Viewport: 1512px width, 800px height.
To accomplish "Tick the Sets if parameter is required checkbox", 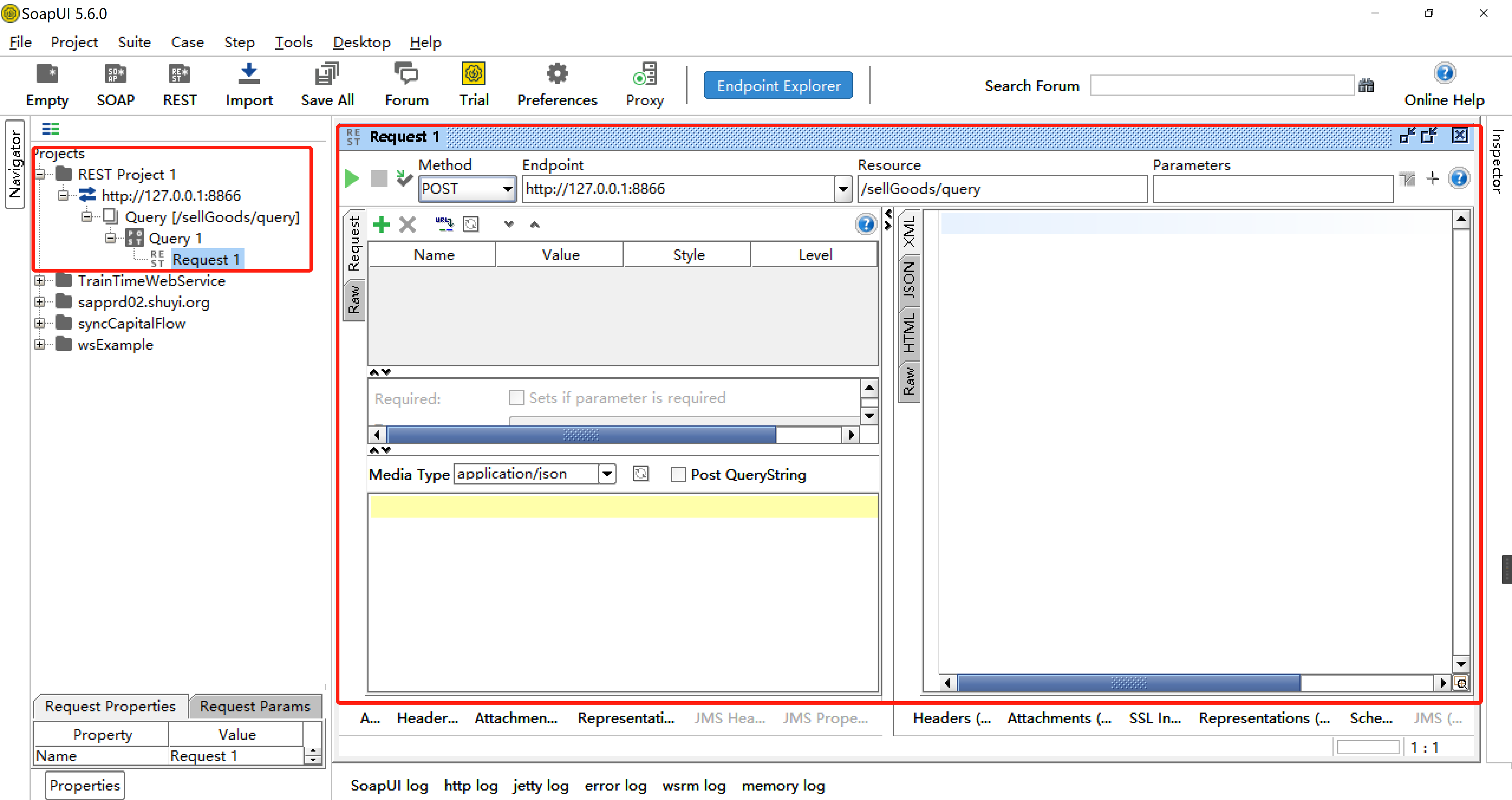I will coord(516,398).
